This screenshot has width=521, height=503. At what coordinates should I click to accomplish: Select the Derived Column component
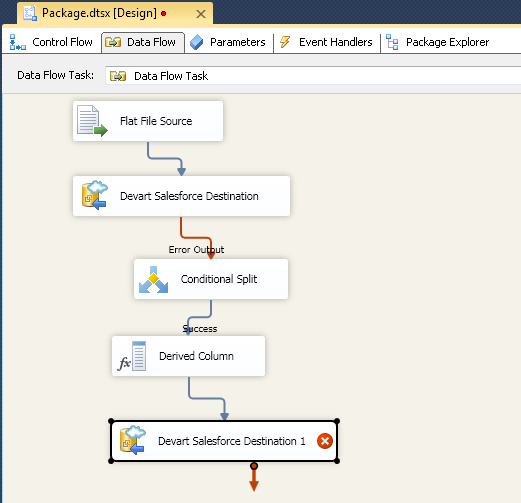point(188,356)
